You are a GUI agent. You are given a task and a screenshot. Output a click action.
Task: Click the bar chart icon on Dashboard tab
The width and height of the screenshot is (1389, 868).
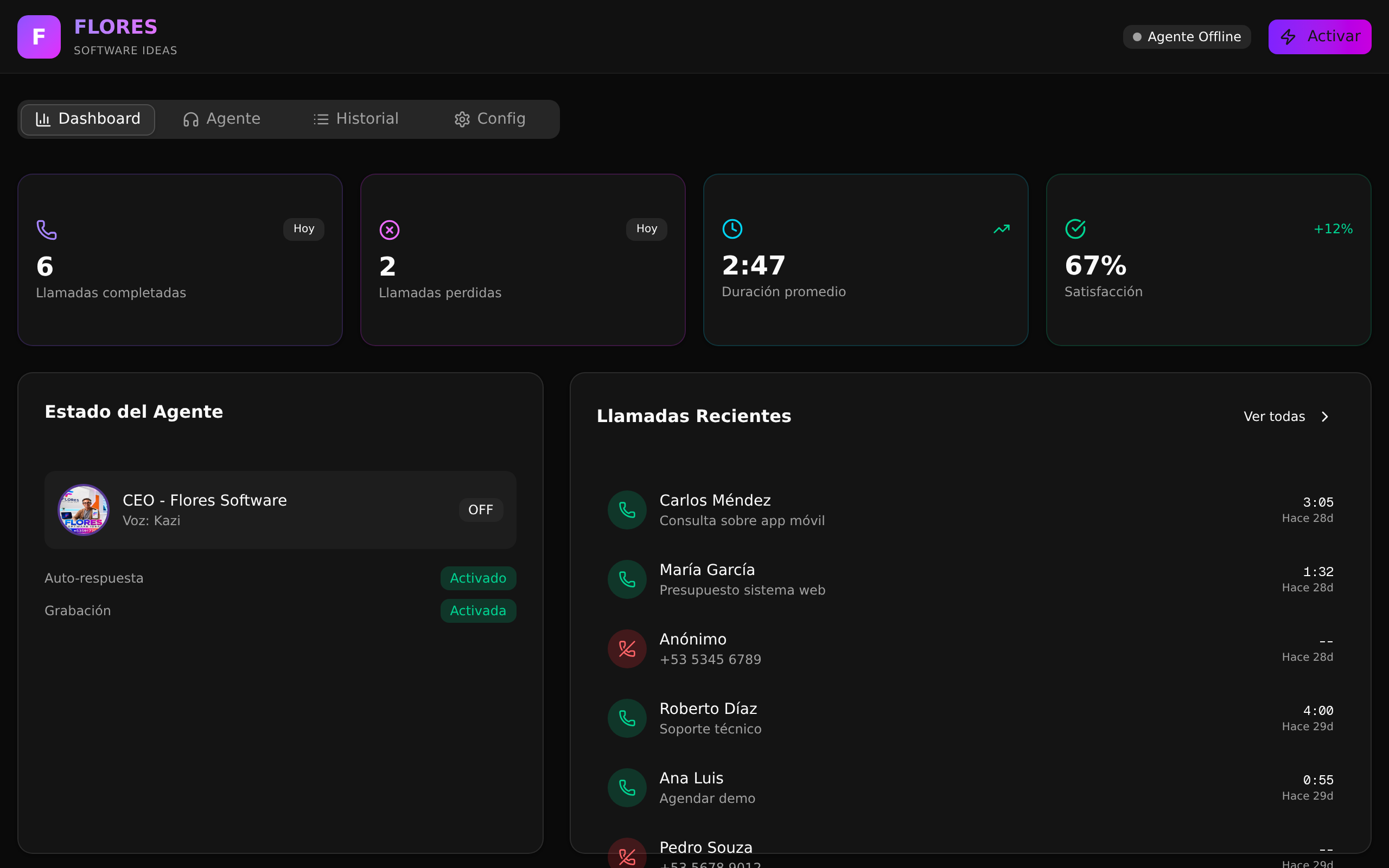click(x=43, y=119)
